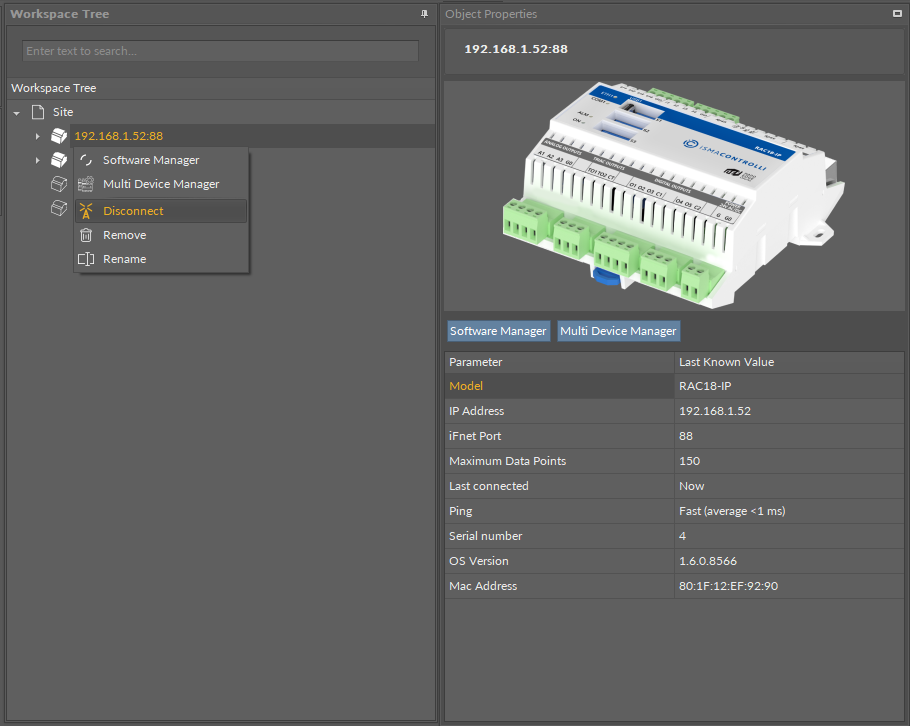
Task: Click the Site document icon in tree
Action: 38,112
